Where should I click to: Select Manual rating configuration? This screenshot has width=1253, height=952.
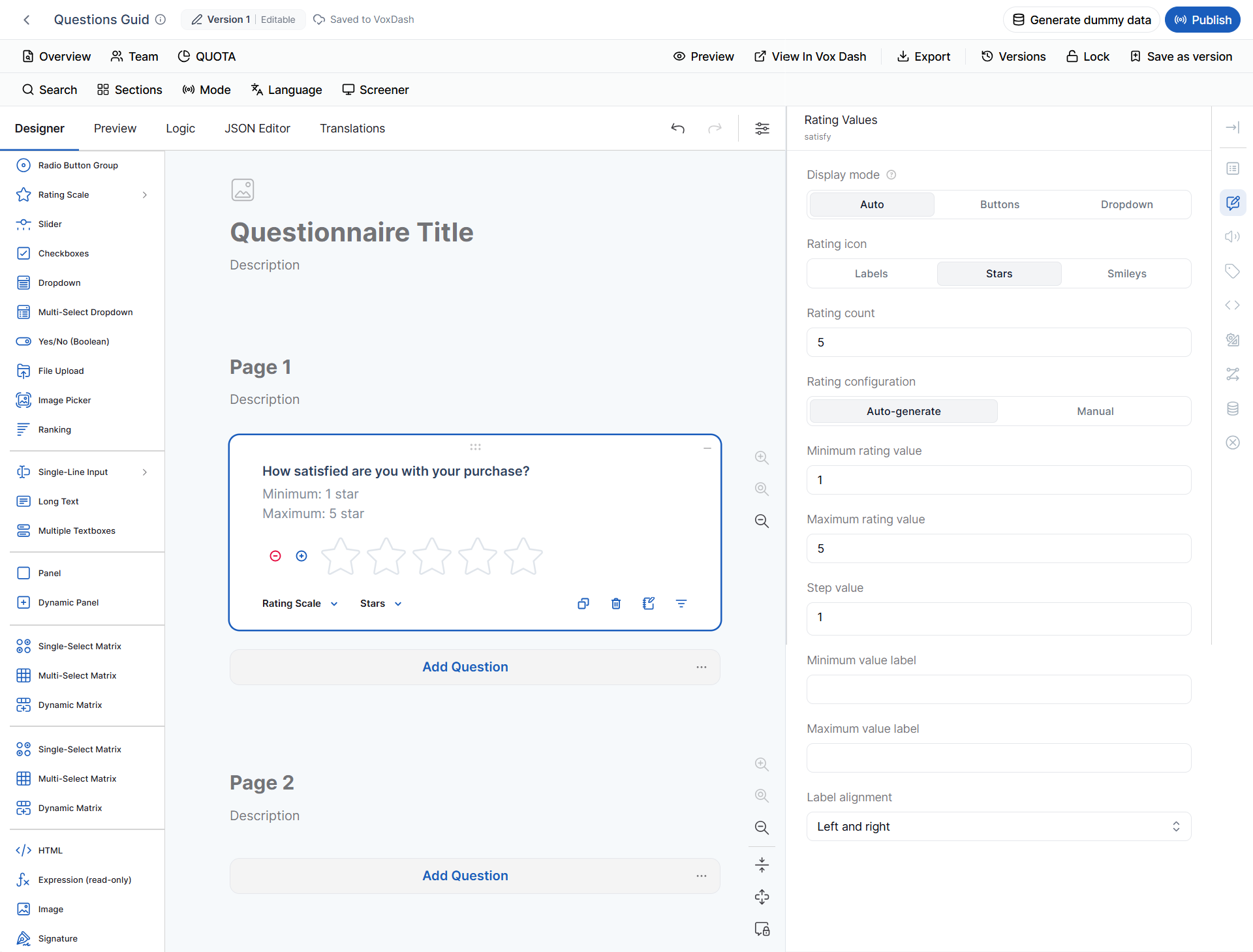[x=1095, y=411]
